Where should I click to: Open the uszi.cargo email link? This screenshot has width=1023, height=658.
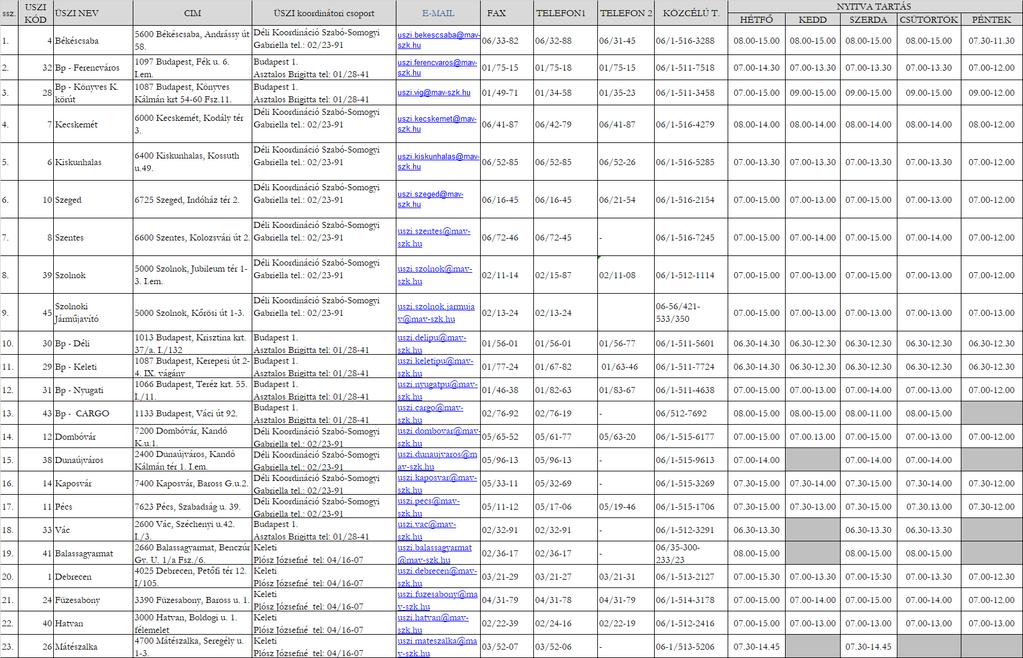coord(431,413)
